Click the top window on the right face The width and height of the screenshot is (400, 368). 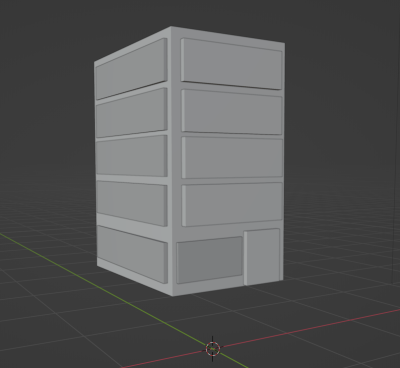click(x=232, y=64)
